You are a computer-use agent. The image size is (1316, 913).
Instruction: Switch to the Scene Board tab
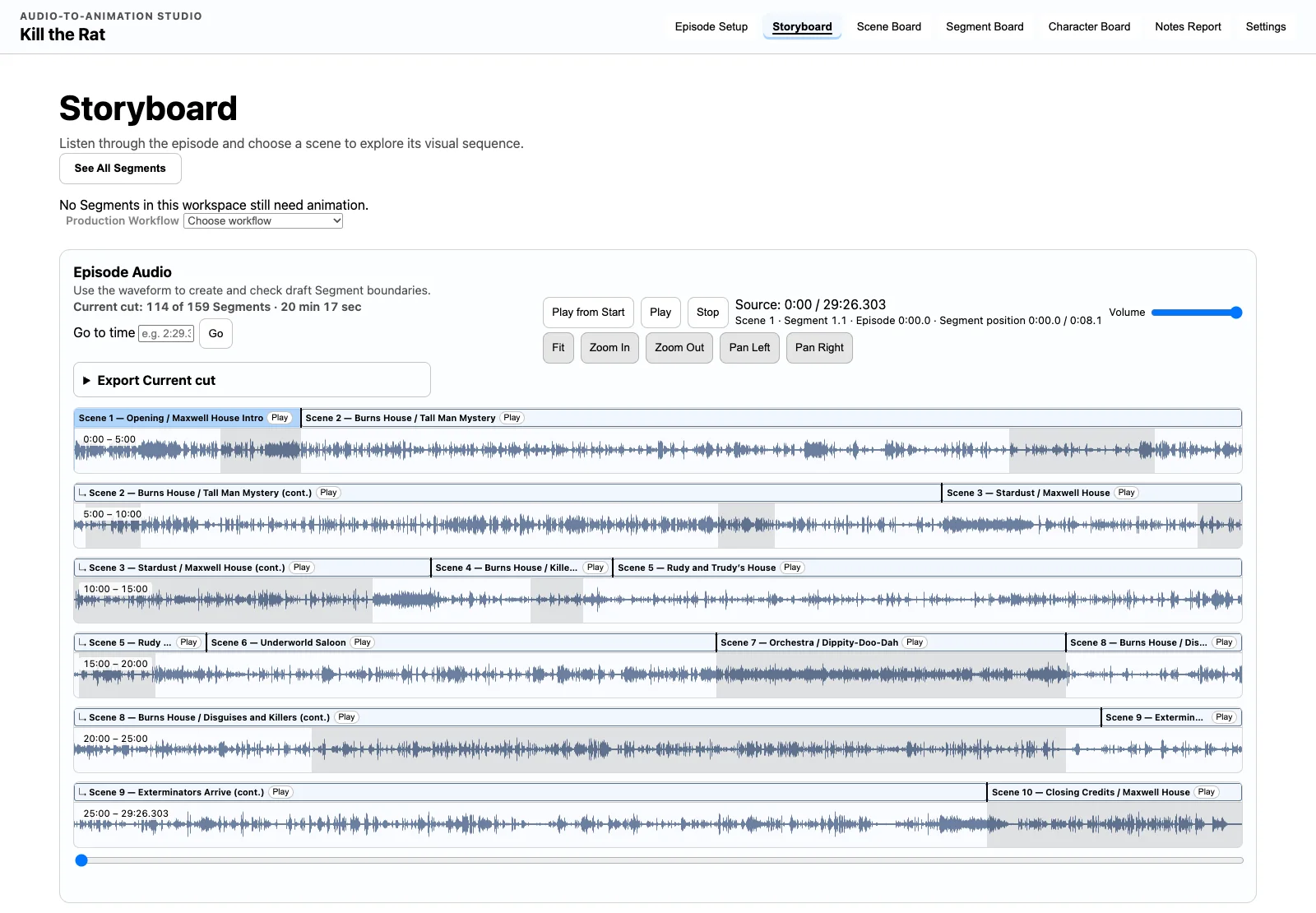[889, 26]
